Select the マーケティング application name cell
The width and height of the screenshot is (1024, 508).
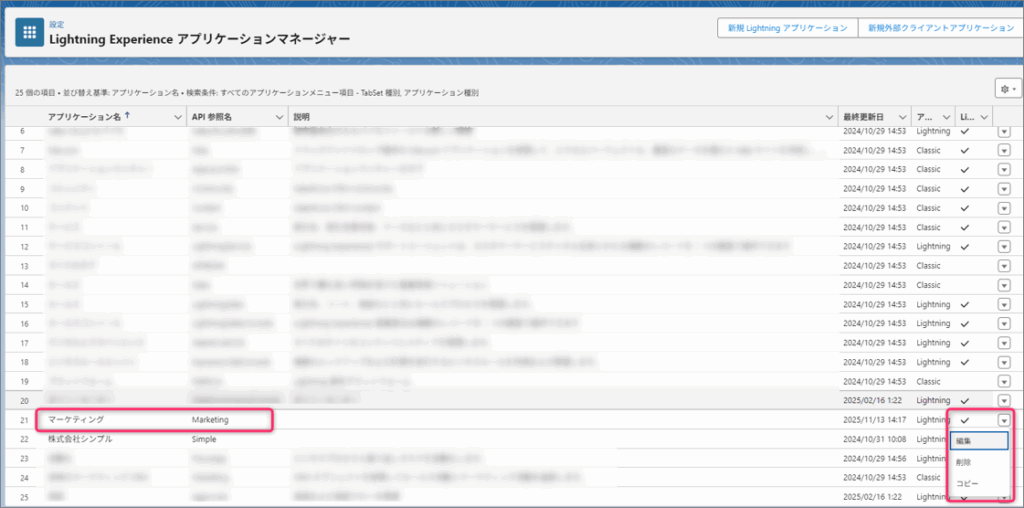(76, 420)
